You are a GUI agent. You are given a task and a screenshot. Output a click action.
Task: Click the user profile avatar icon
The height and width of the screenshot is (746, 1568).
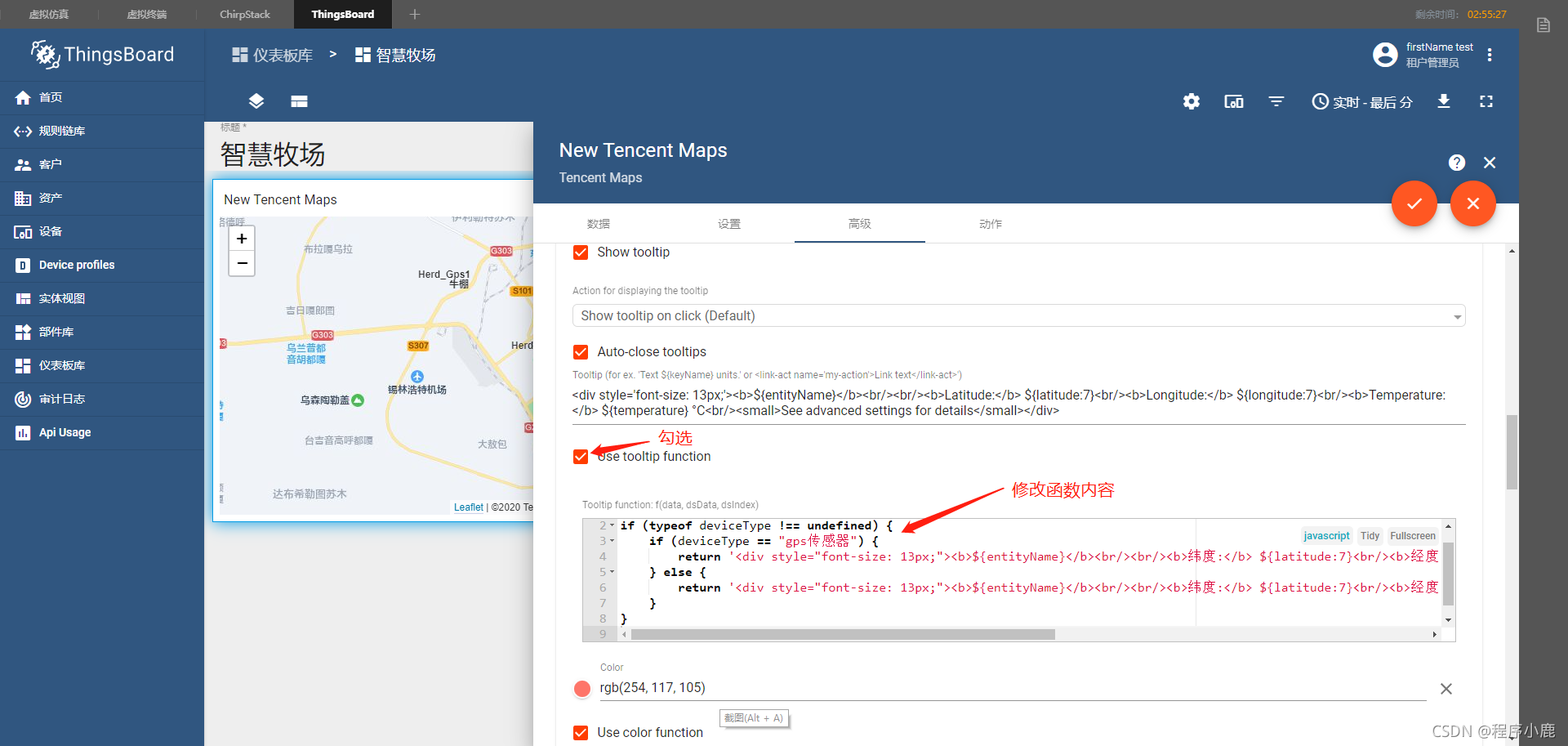pyautogui.click(x=1385, y=55)
